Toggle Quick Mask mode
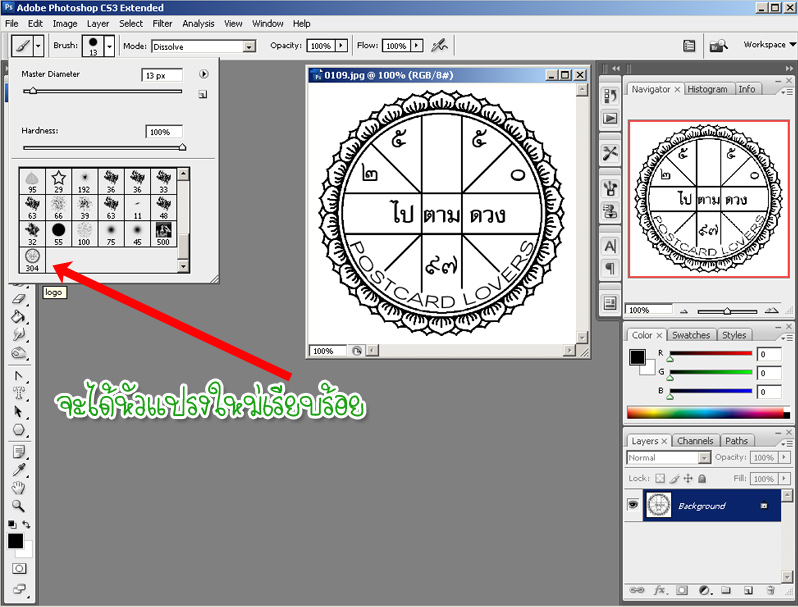 tap(19, 568)
